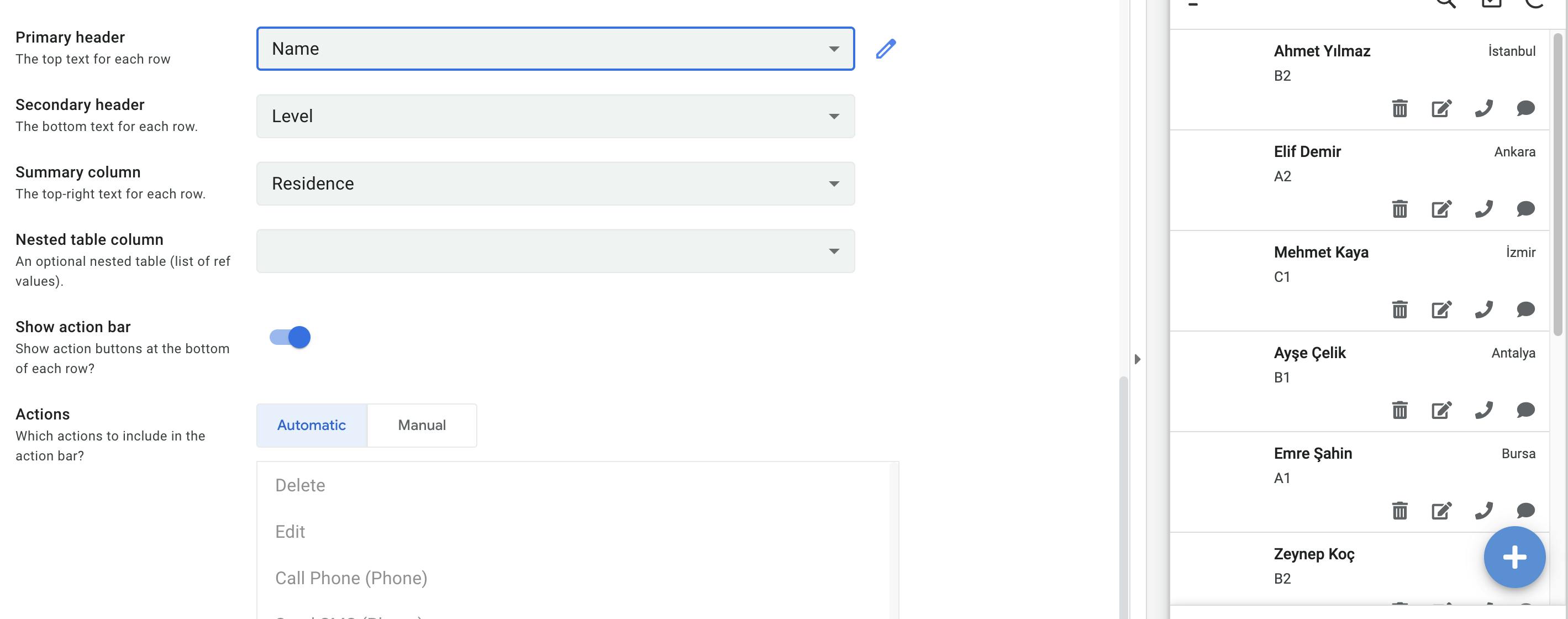1568x619 pixels.
Task: Open edit form for Ahmet Yılmaz
Action: (1441, 108)
